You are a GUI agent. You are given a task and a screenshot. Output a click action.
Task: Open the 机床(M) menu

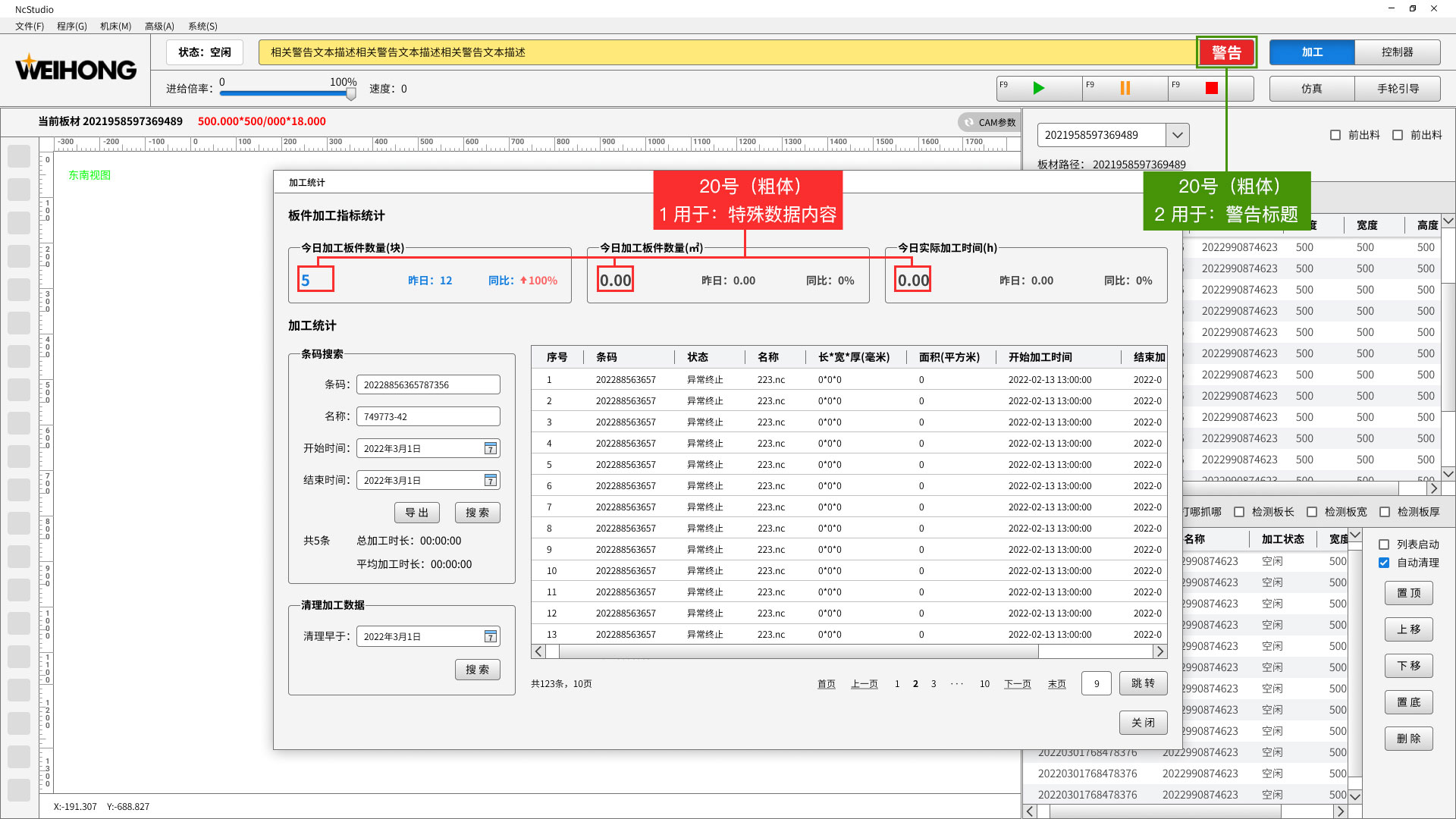pos(115,26)
